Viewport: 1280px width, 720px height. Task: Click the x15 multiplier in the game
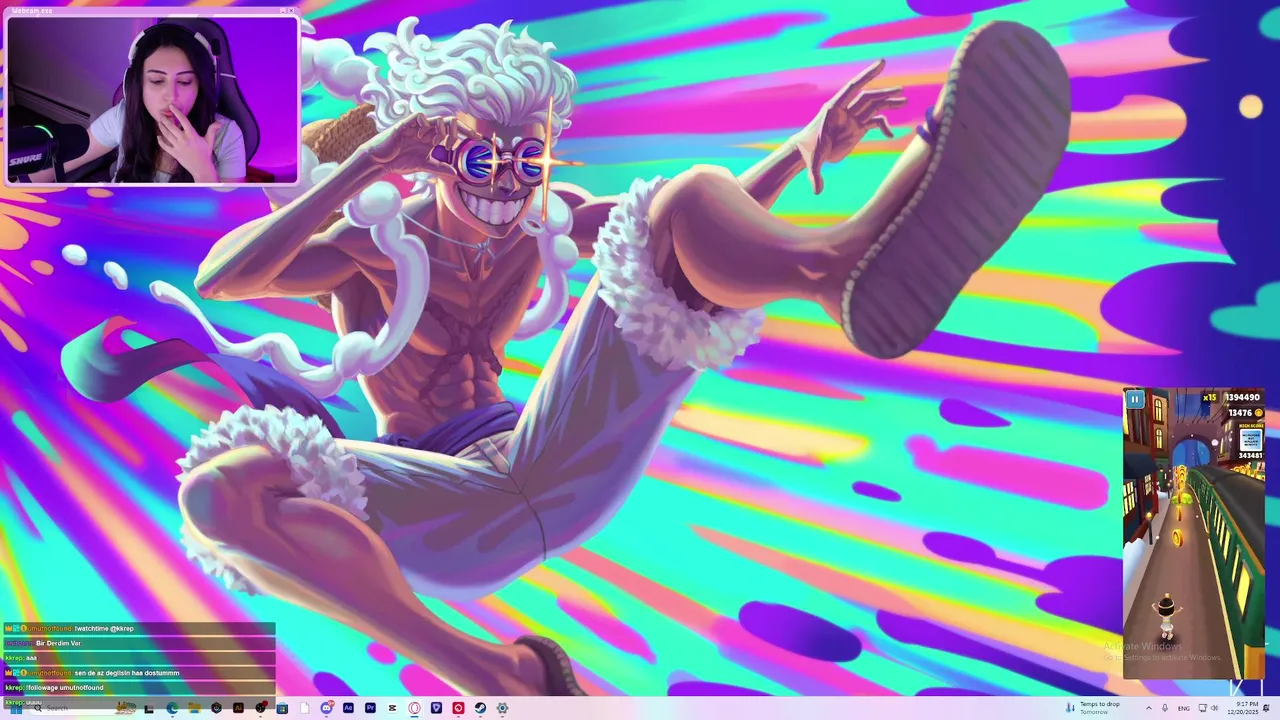tap(1209, 398)
